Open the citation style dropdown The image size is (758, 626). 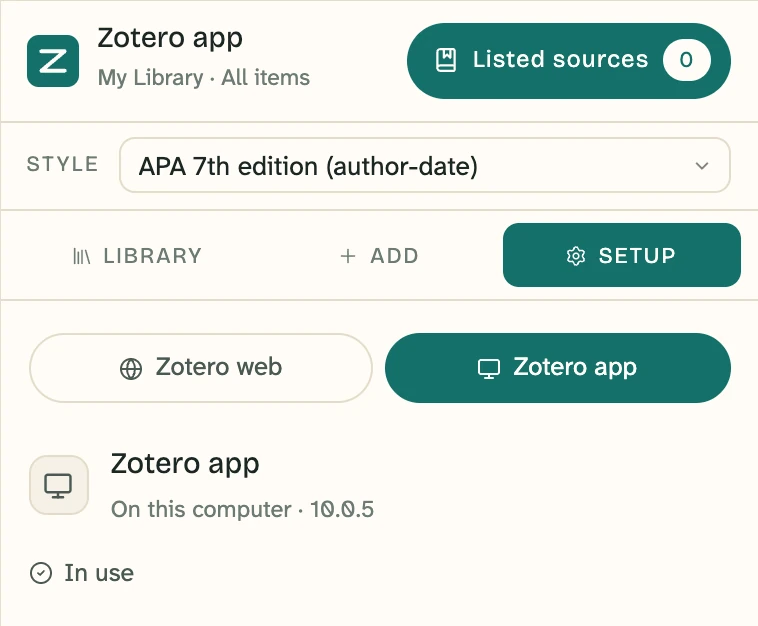[424, 165]
